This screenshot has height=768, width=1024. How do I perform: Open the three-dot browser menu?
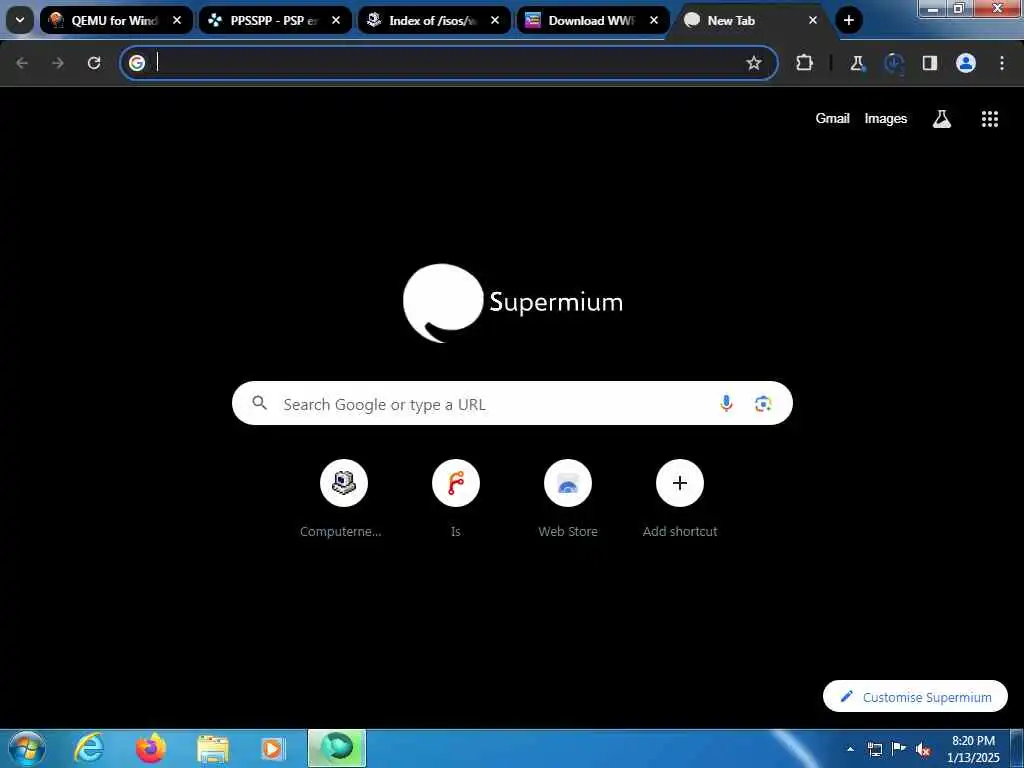tap(1002, 63)
